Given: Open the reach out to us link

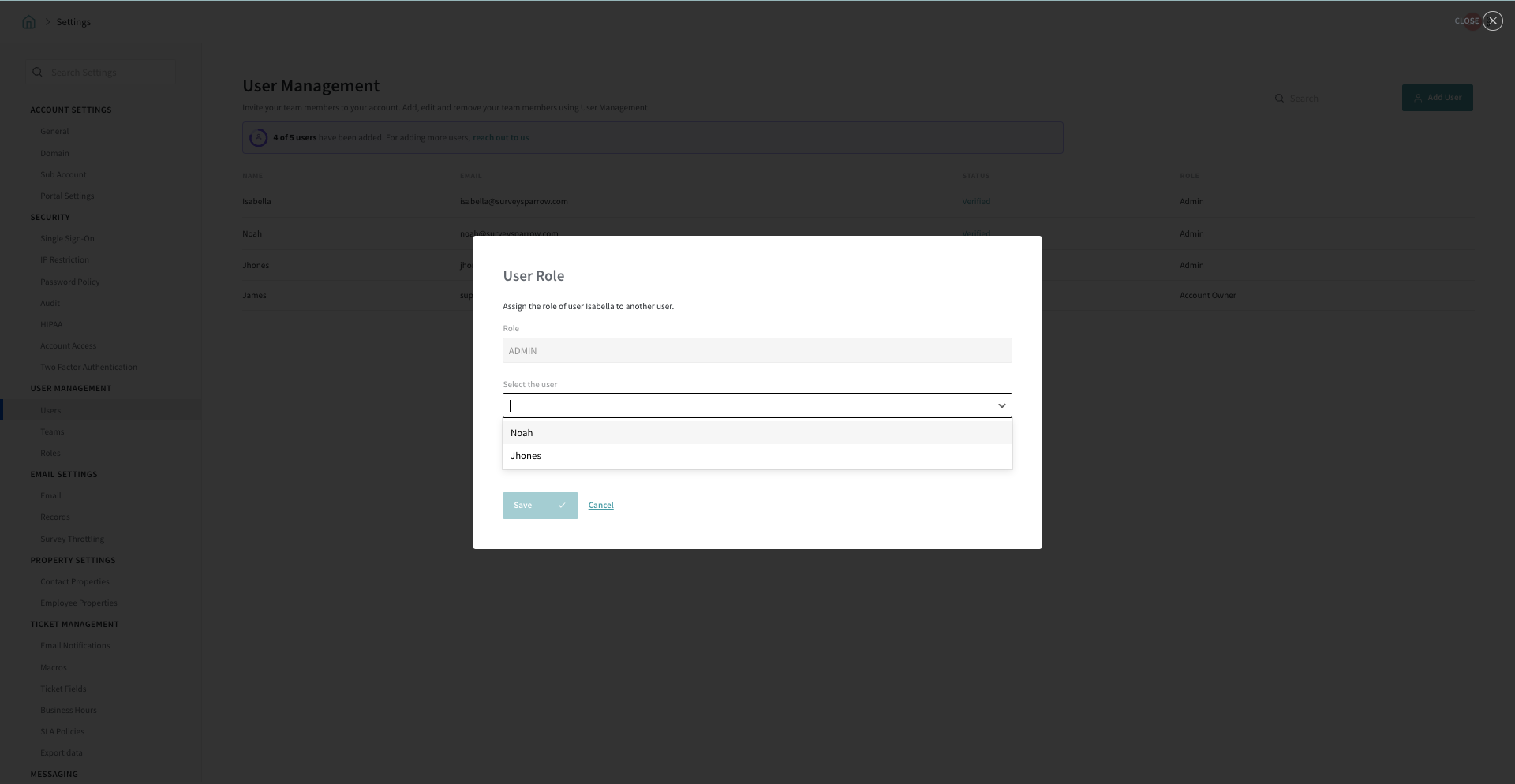Looking at the screenshot, I should (x=500, y=138).
